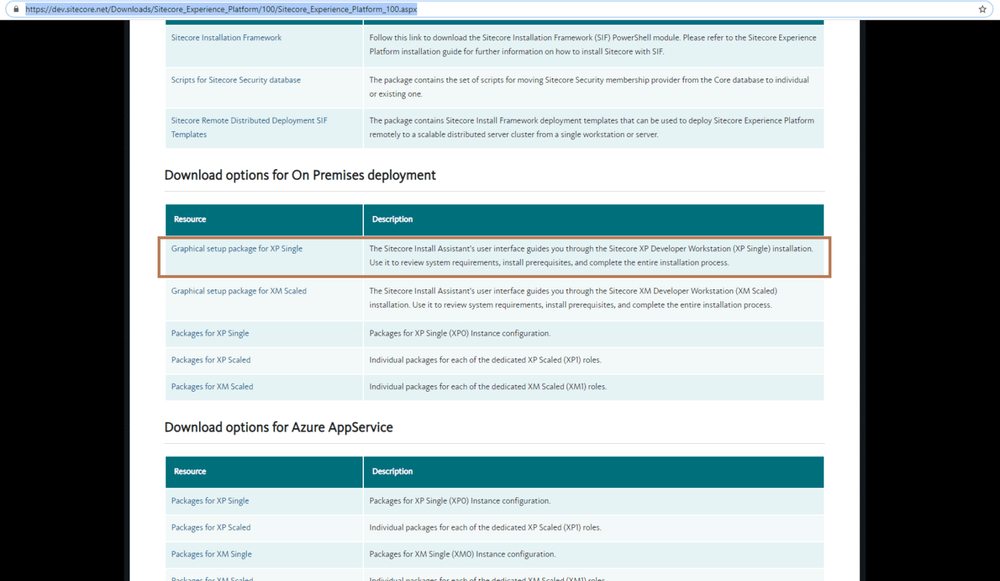Click the On Premises table Resource header
Viewport: 1000px width, 581px height.
click(x=189, y=219)
